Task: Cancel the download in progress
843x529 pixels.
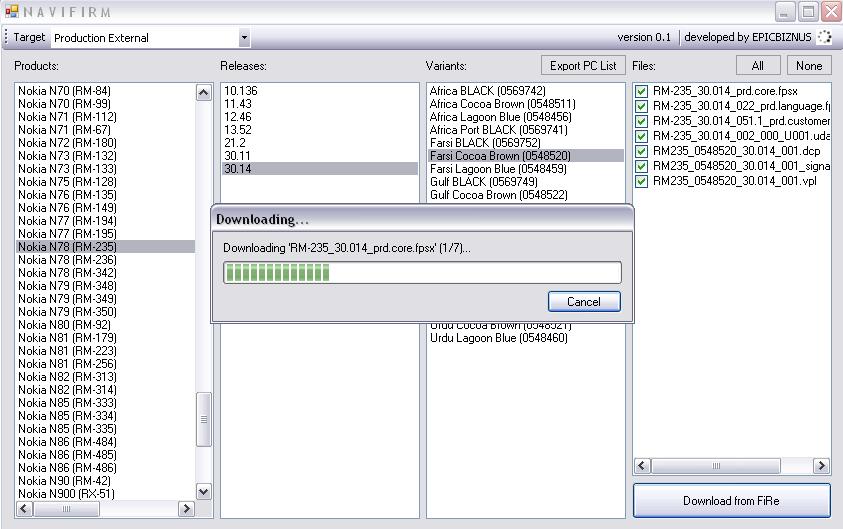Action: 584,302
